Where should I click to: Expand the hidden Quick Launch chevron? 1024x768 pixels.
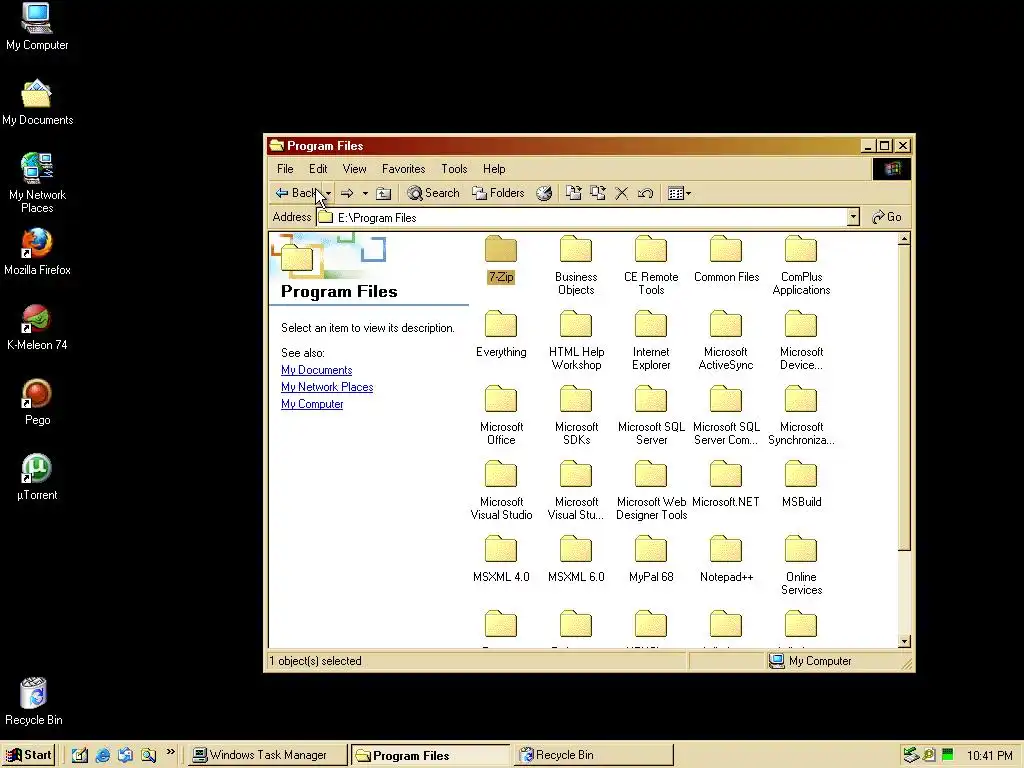coord(170,752)
